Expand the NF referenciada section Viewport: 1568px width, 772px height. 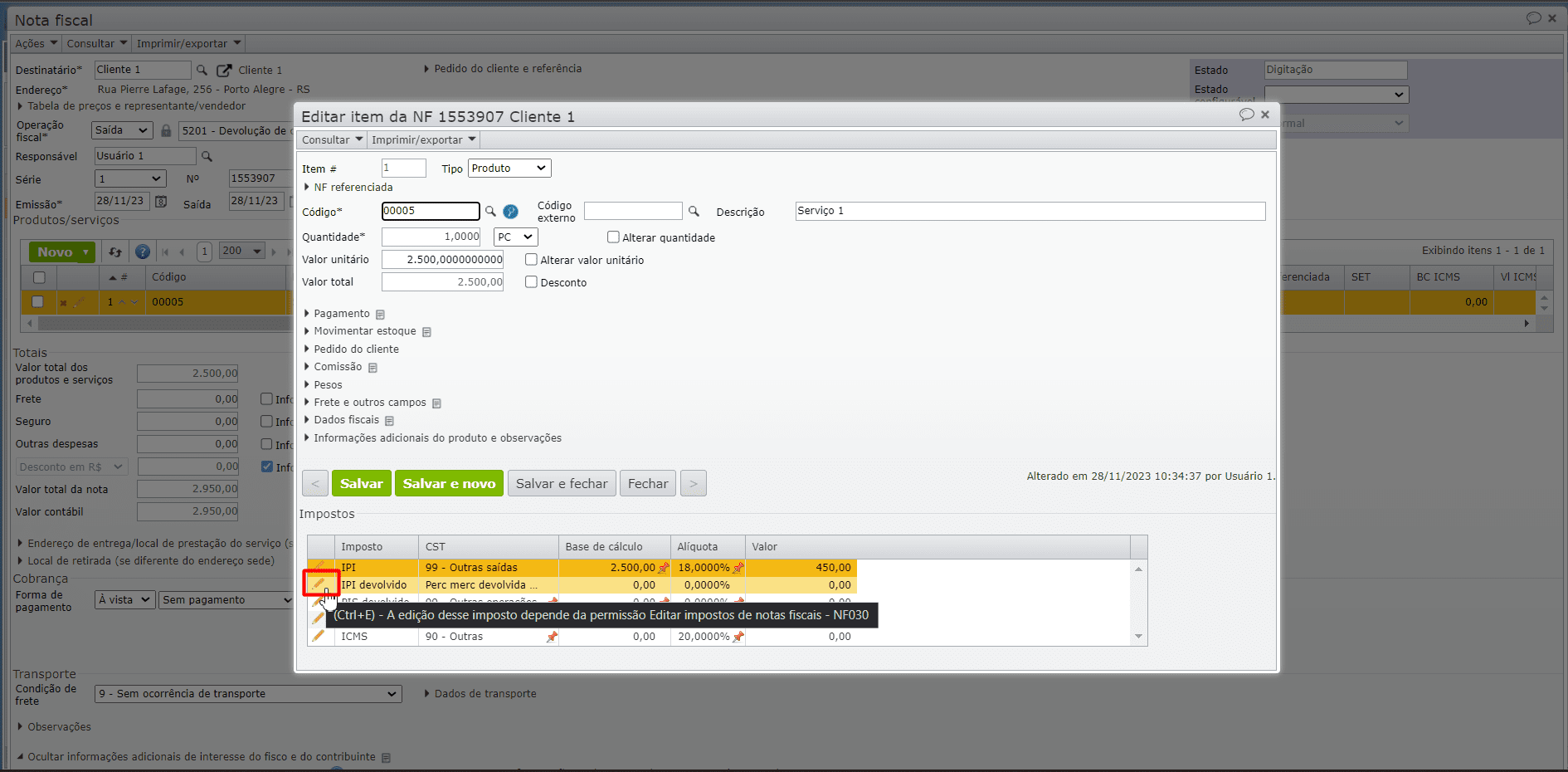(x=348, y=188)
